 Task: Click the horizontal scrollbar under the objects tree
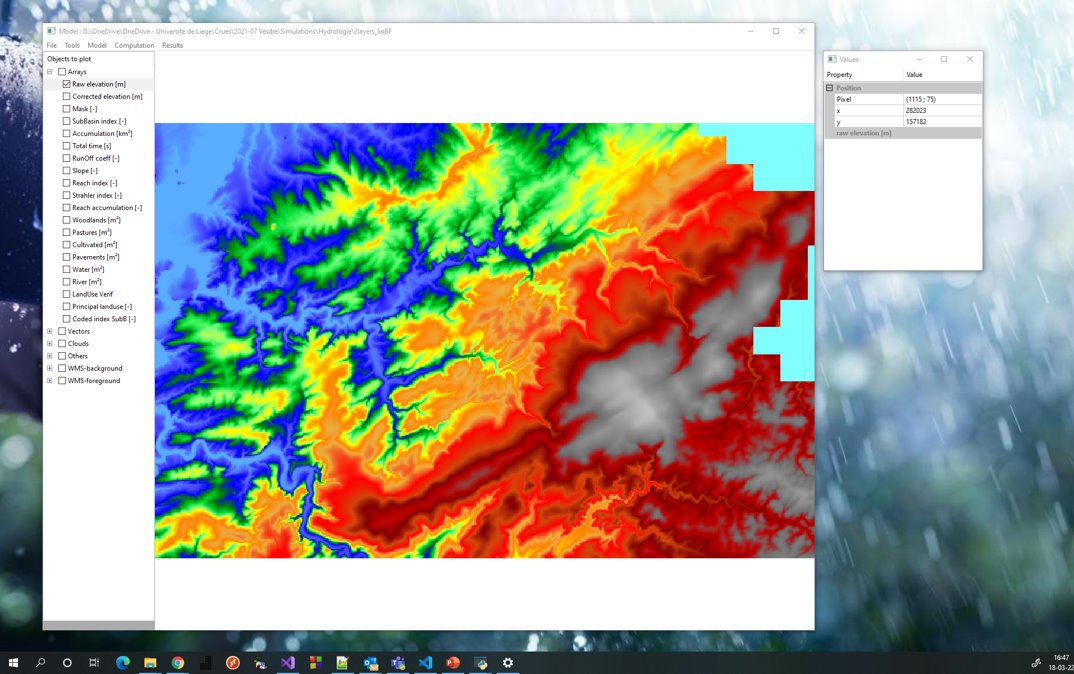(98, 625)
